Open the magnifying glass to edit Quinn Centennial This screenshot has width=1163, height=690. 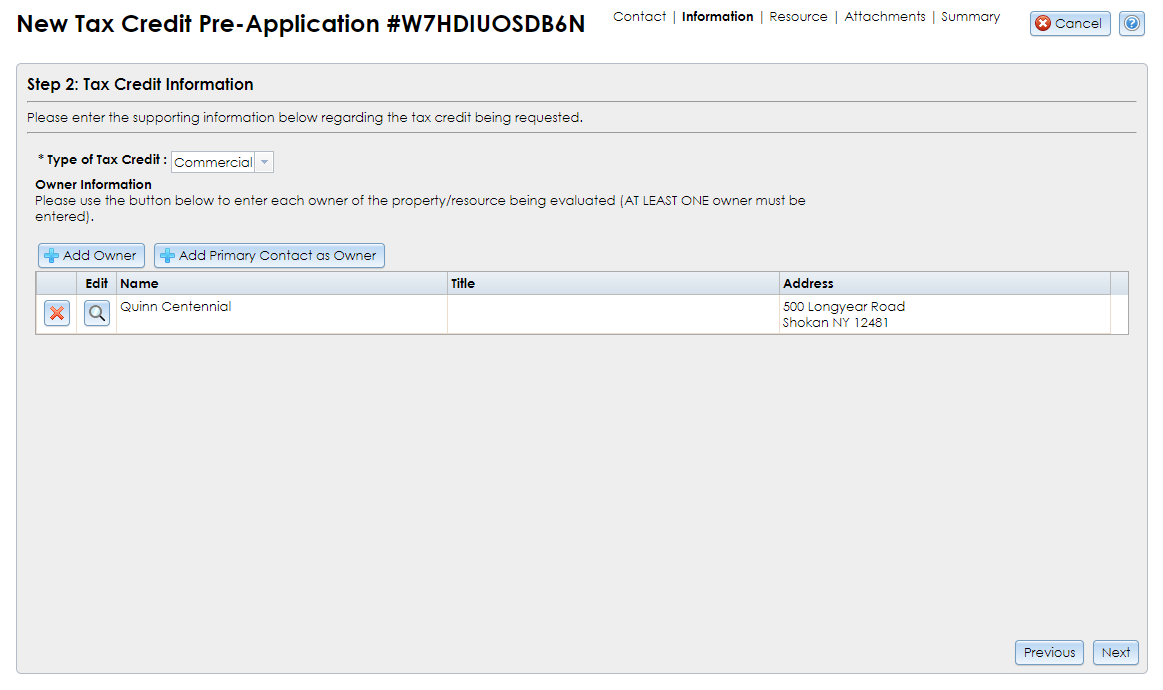(96, 313)
